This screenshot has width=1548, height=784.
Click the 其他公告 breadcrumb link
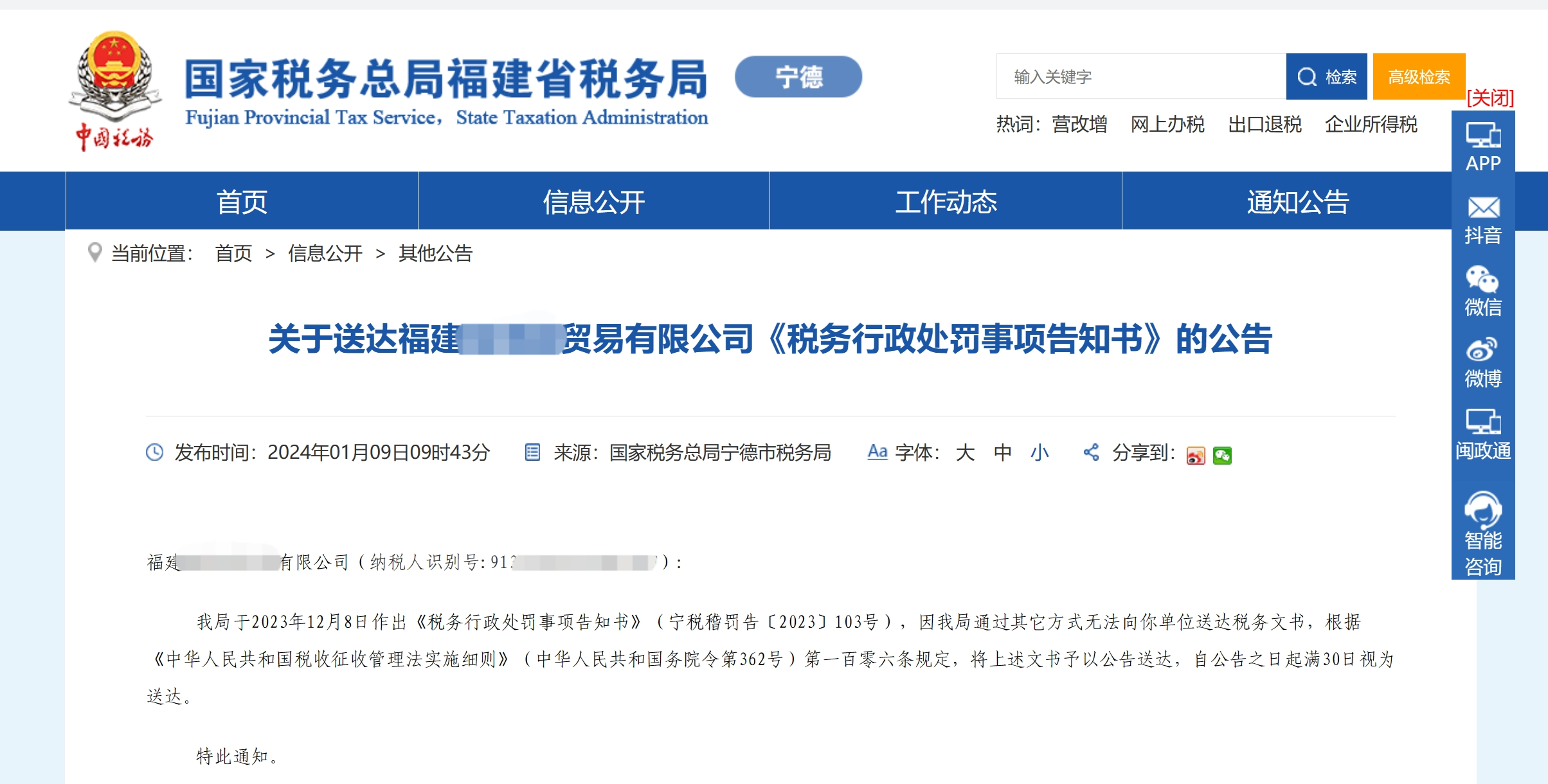[435, 253]
